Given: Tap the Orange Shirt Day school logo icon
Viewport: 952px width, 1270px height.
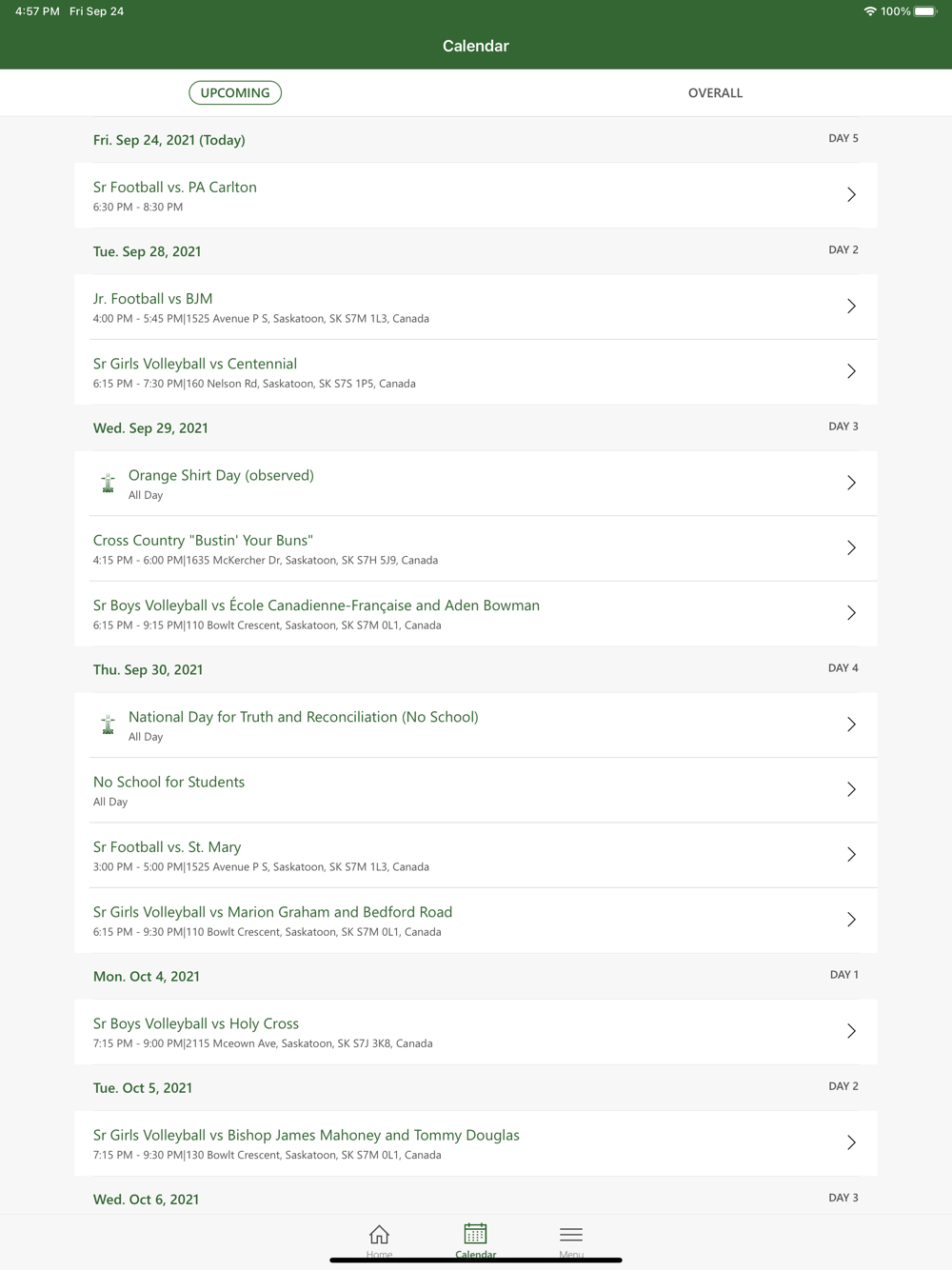Looking at the screenshot, I should point(109,484).
